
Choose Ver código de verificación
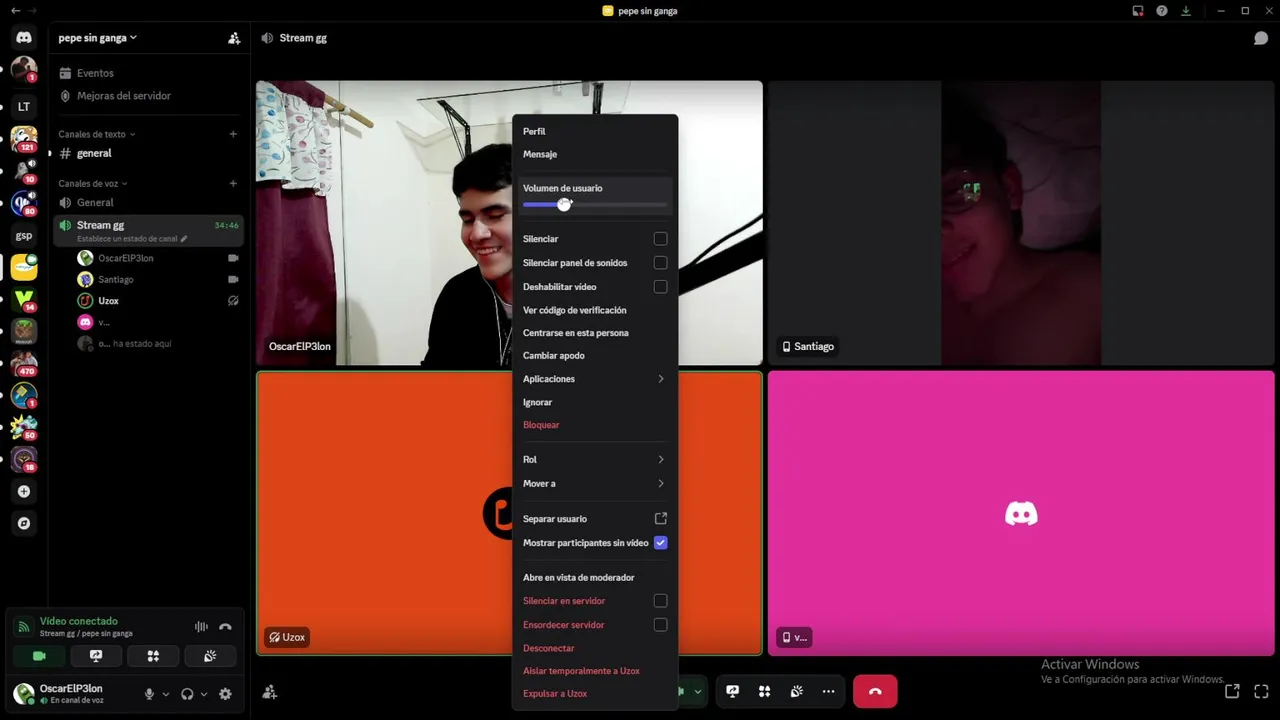point(594,311)
